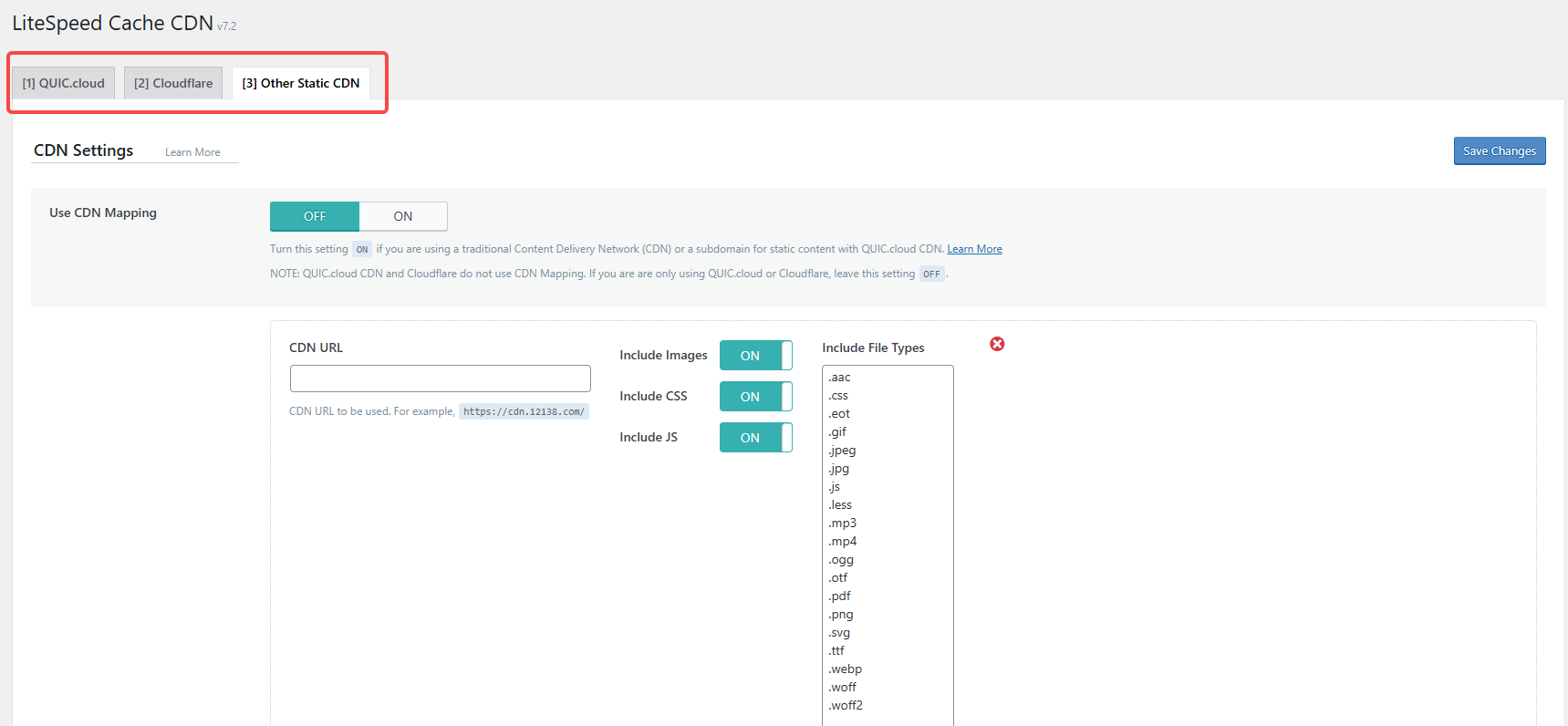Click the example URL https://cdn.12138.com/
The image size is (1568, 726).
[524, 411]
